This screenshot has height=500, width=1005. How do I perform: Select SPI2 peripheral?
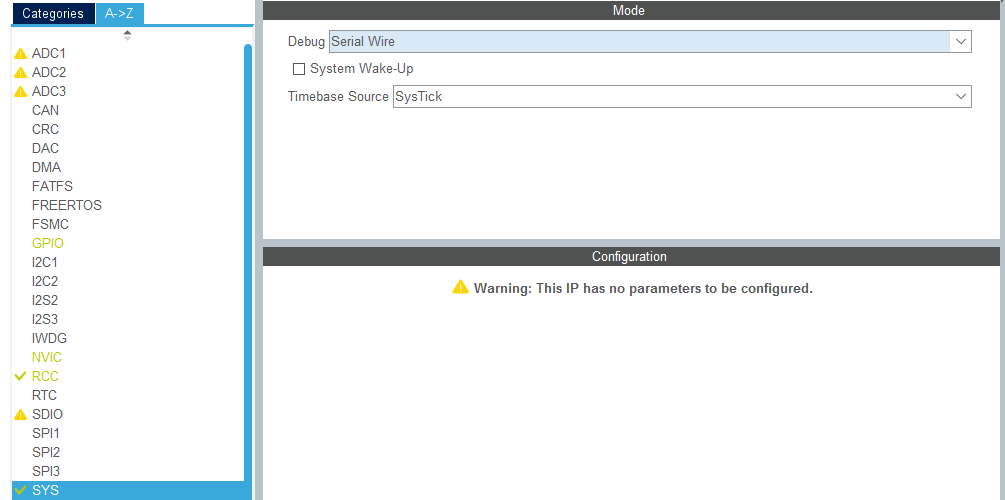pos(46,453)
